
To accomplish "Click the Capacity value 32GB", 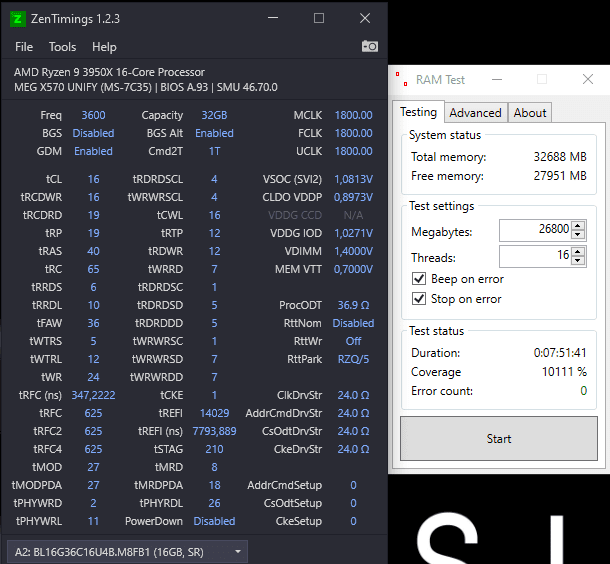I will point(214,115).
